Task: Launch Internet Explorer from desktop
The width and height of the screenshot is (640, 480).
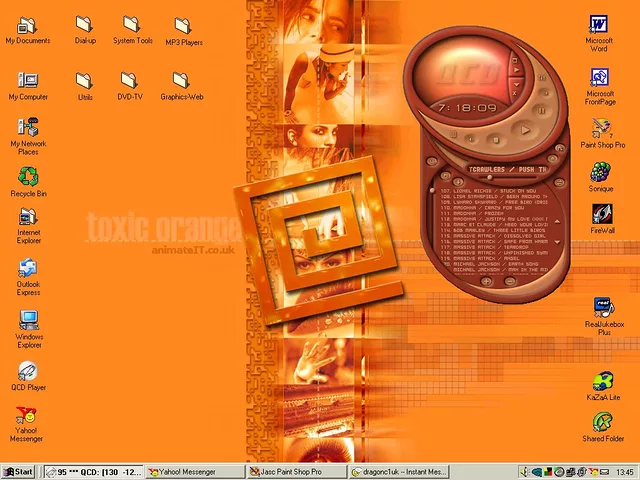Action: (x=28, y=226)
